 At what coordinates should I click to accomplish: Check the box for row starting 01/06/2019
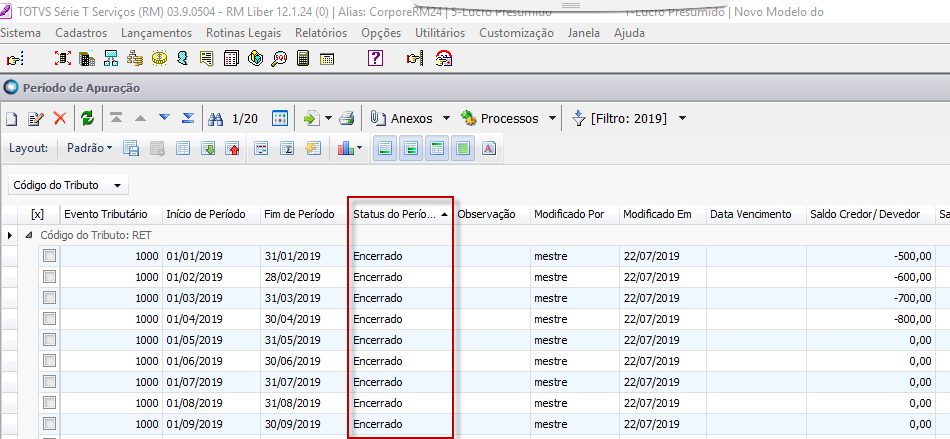coord(50,360)
